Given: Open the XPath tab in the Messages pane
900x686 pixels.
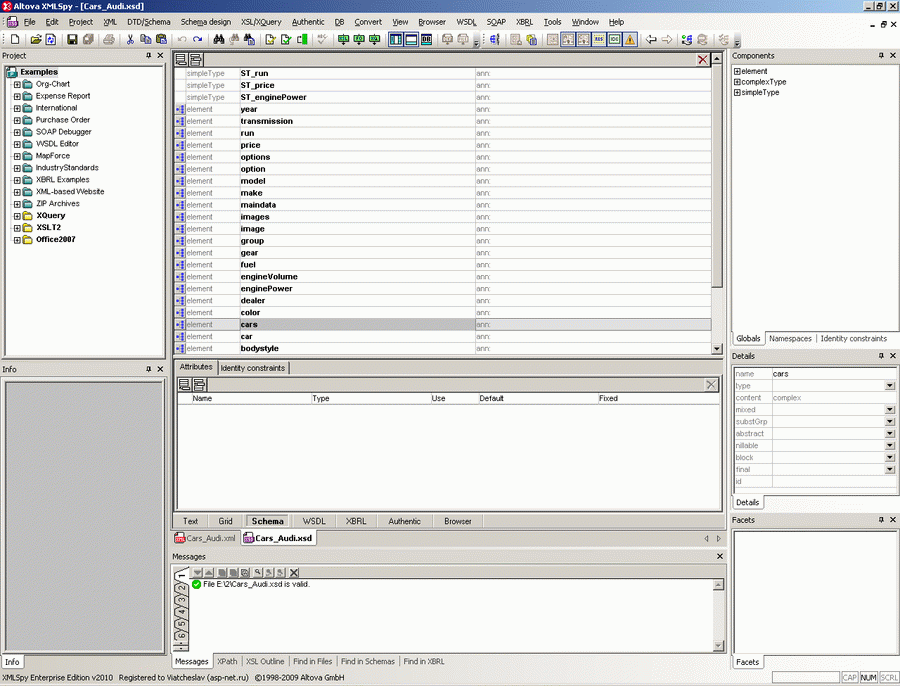Looking at the screenshot, I should [x=227, y=661].
